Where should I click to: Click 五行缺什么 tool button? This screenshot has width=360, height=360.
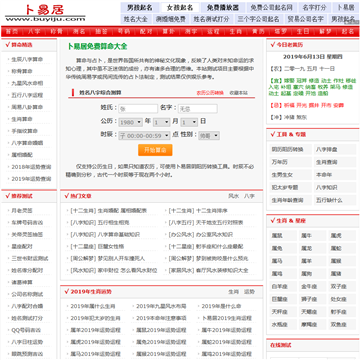[335, 200]
